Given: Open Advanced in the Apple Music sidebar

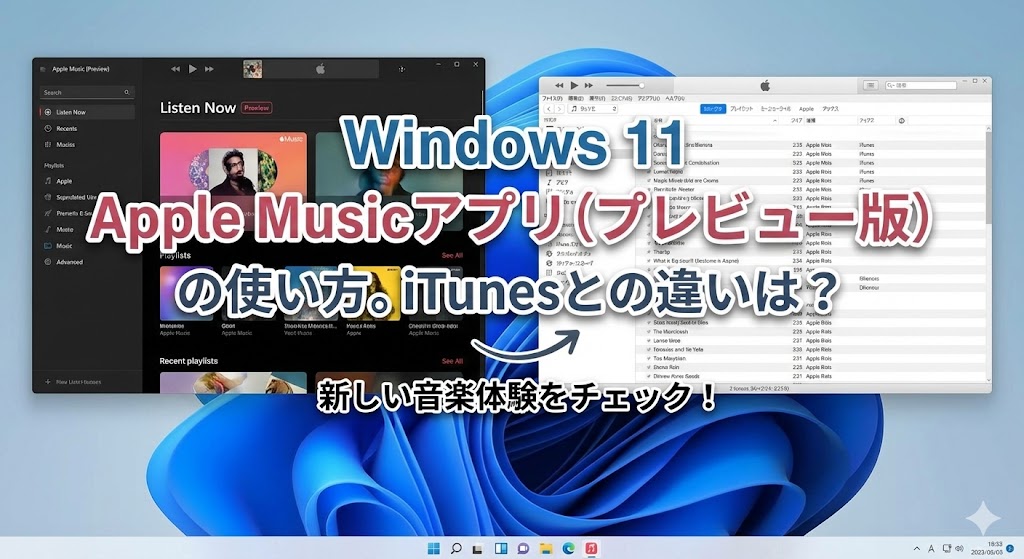Looking at the screenshot, I should click(x=87, y=262).
